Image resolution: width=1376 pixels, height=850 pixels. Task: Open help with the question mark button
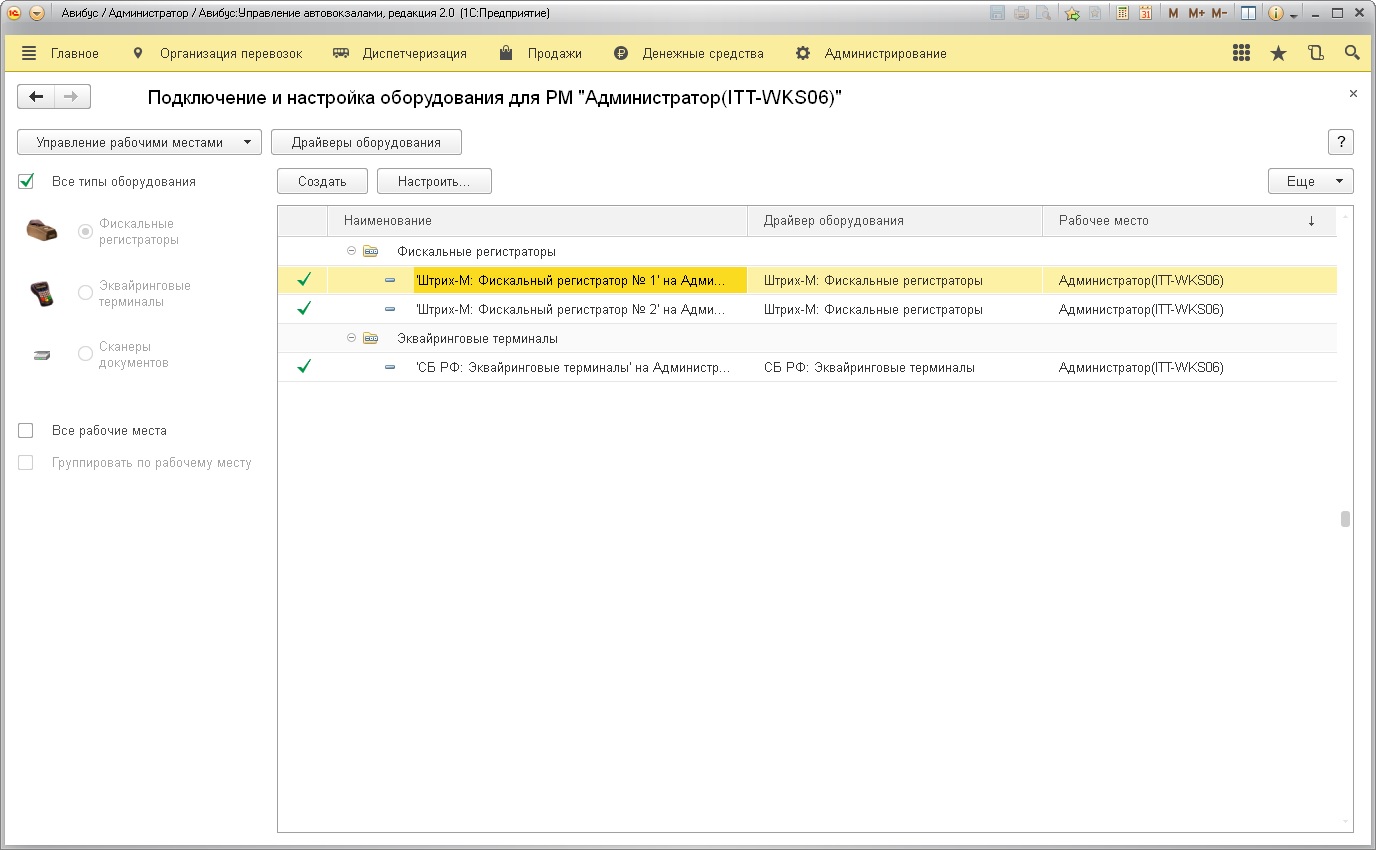1340,142
